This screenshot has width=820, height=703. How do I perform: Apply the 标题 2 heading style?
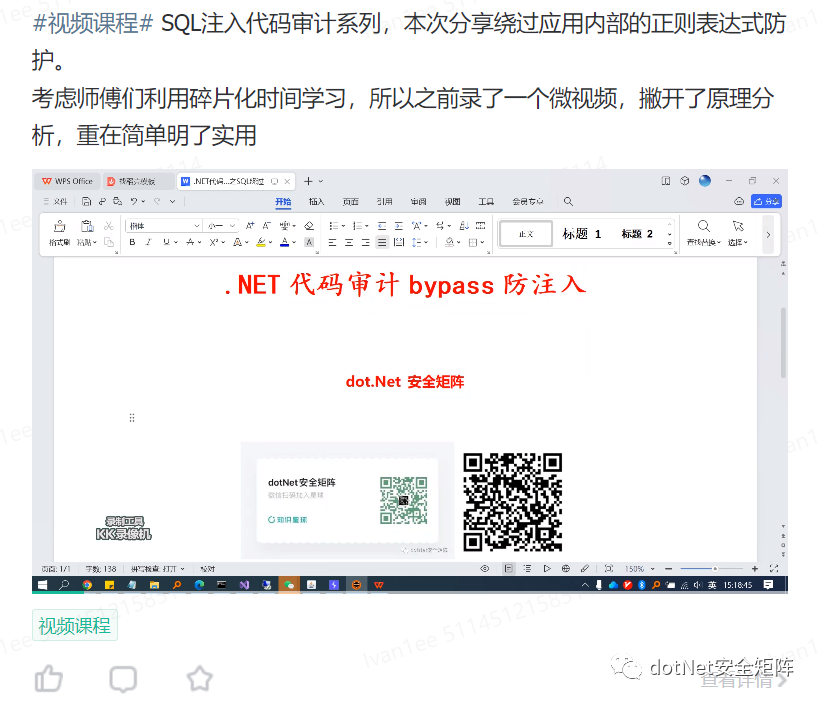(x=636, y=234)
